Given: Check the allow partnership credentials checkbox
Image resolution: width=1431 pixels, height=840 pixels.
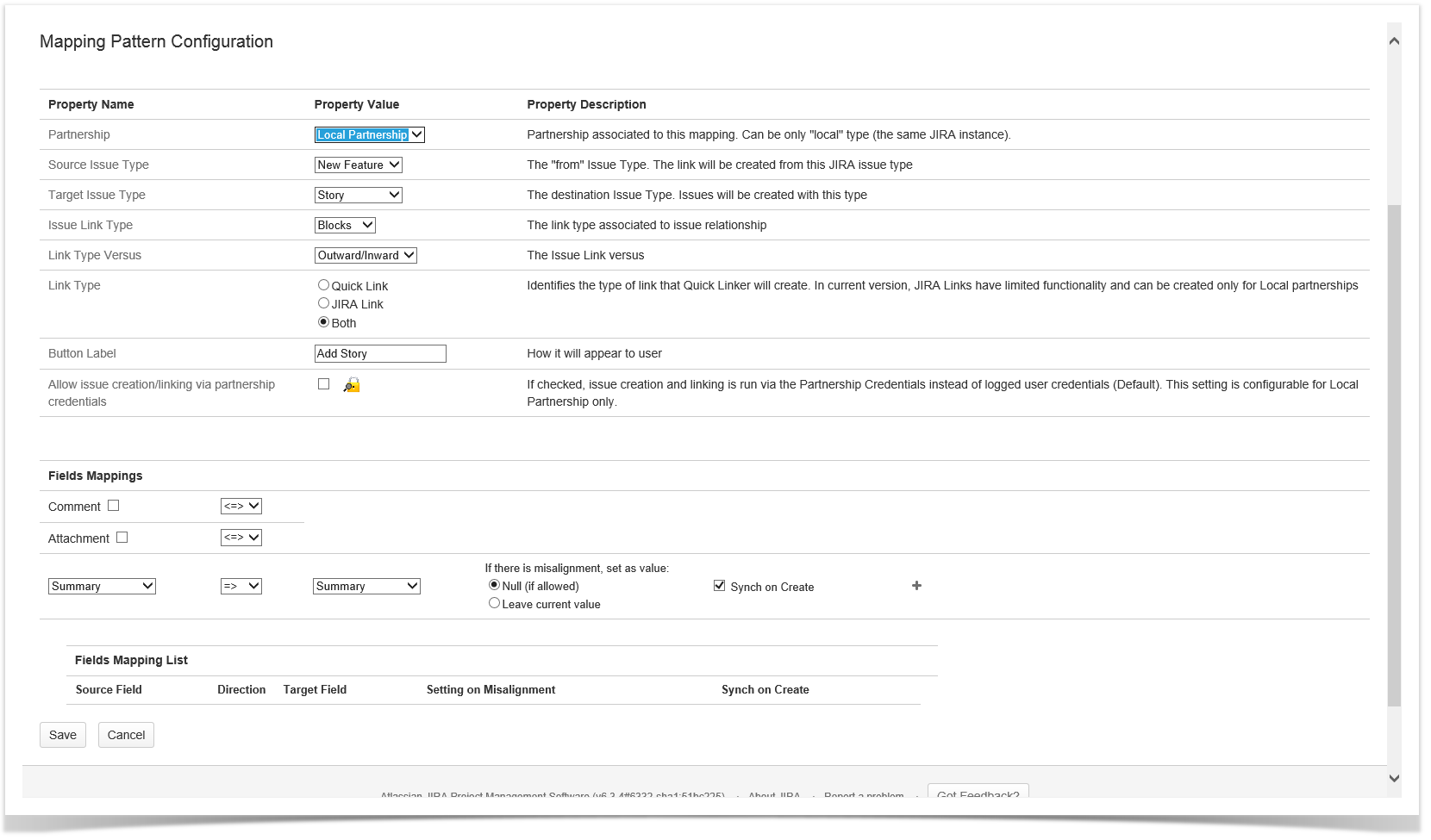Looking at the screenshot, I should click(323, 384).
